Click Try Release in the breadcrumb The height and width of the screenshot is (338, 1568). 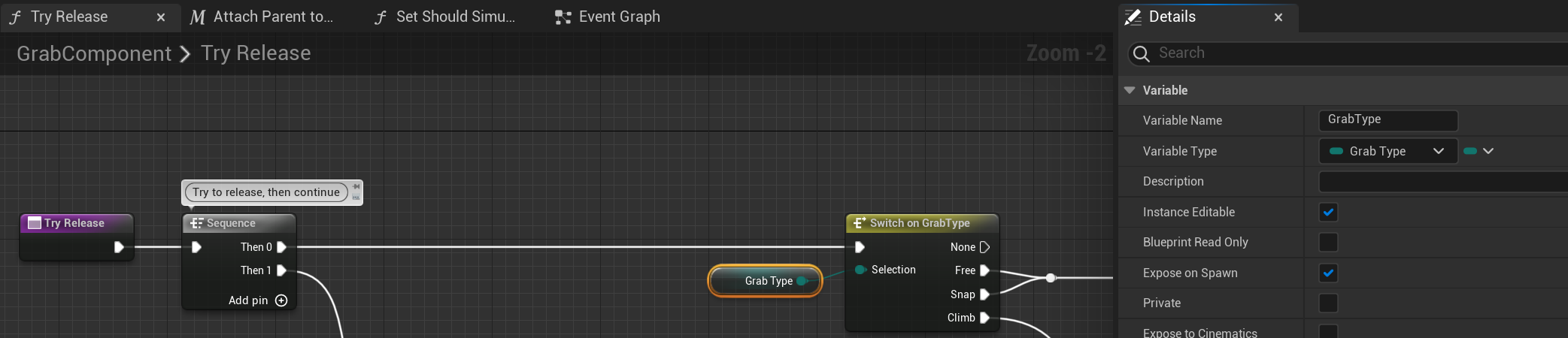tap(256, 53)
